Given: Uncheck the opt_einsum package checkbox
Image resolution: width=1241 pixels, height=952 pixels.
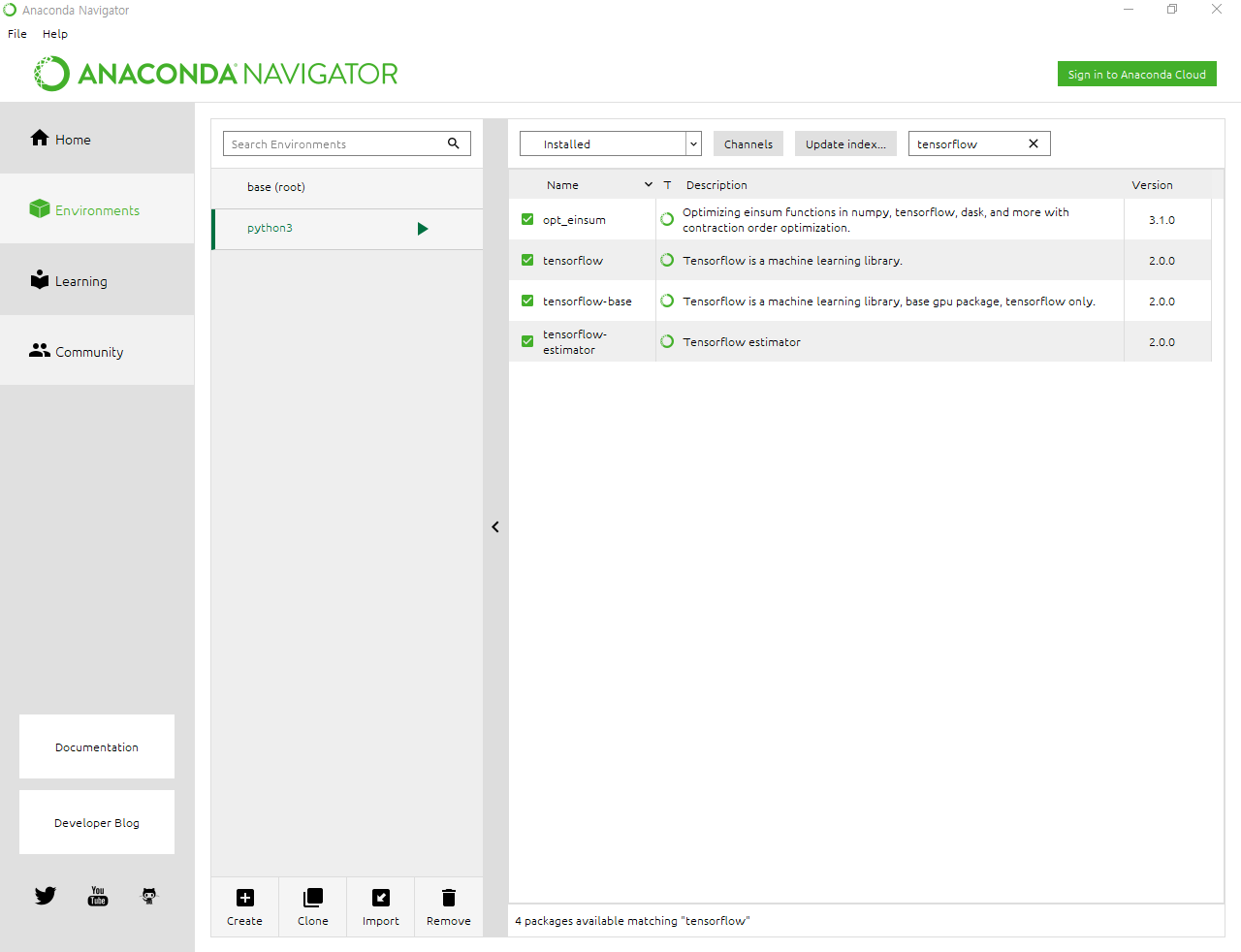Looking at the screenshot, I should (x=527, y=219).
